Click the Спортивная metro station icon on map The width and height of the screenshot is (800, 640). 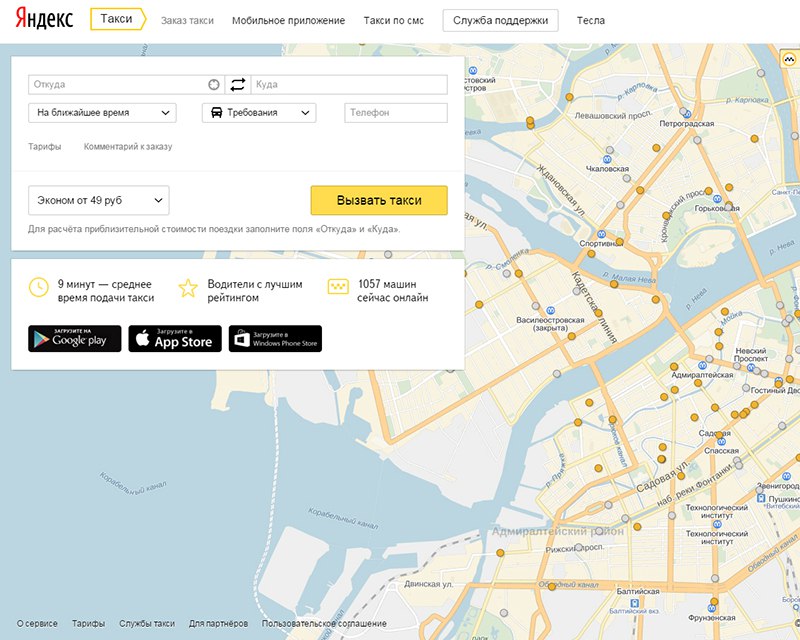click(602, 234)
